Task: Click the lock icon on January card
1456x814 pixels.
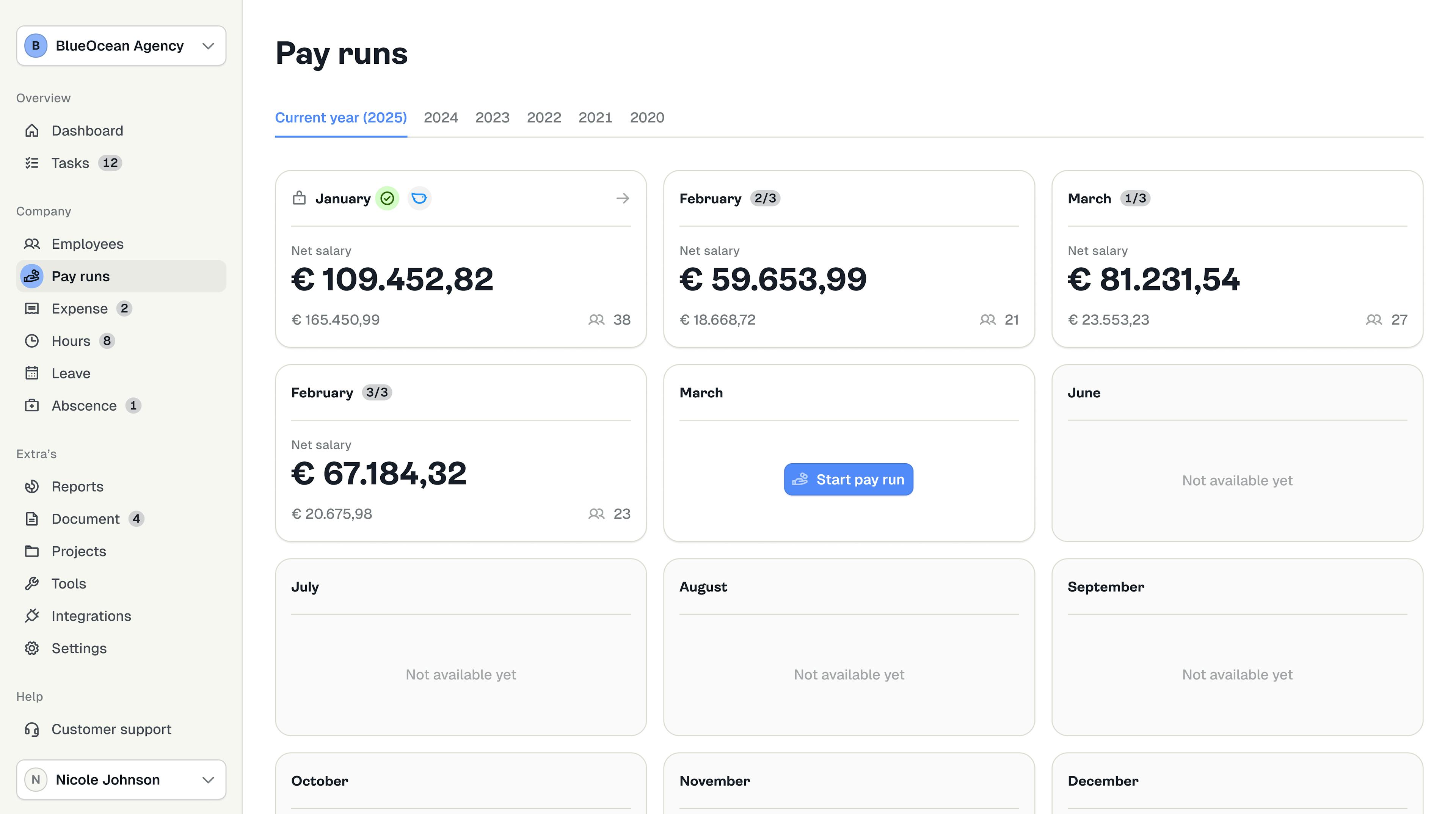Action: coord(300,198)
